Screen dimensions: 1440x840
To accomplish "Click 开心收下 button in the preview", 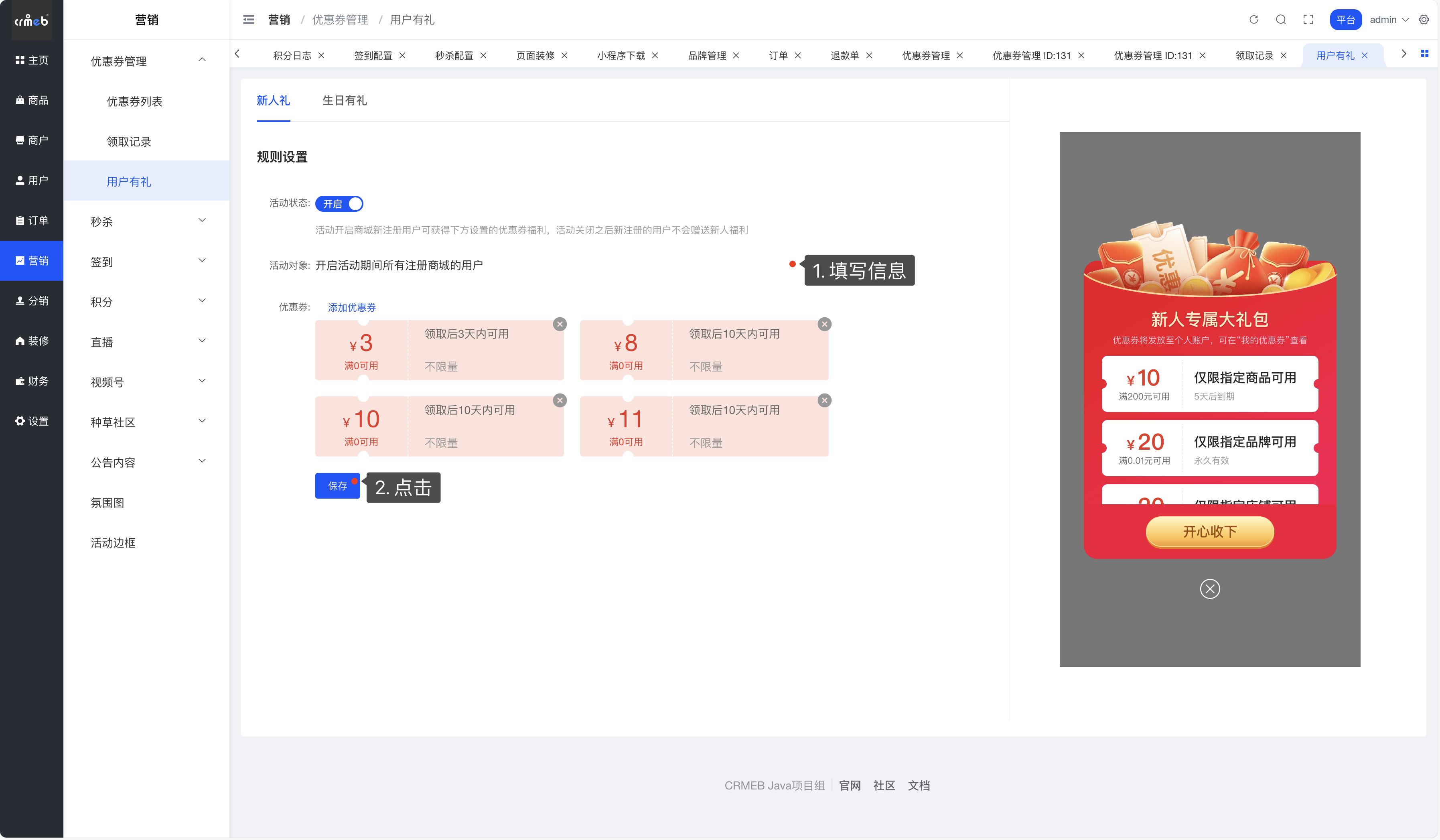I will point(1210,532).
